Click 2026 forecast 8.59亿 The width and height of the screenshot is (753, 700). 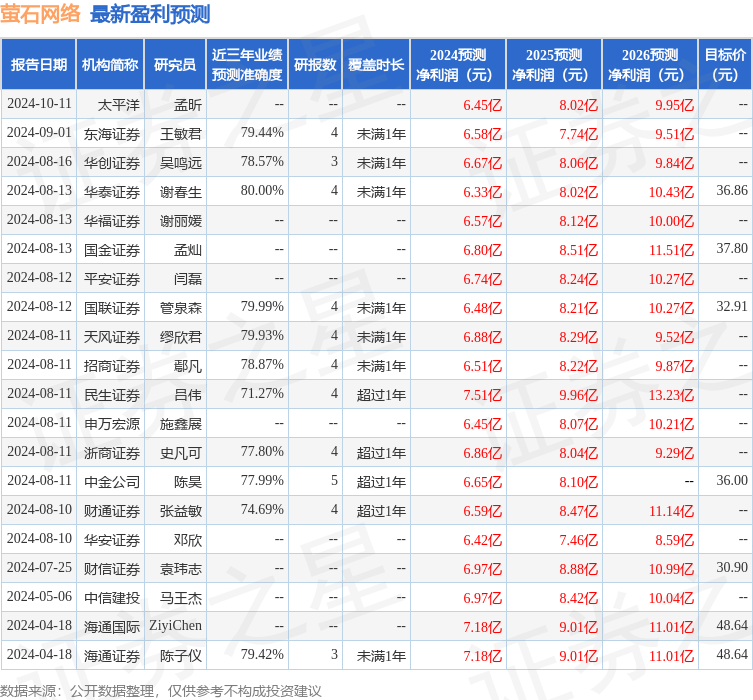pos(675,540)
